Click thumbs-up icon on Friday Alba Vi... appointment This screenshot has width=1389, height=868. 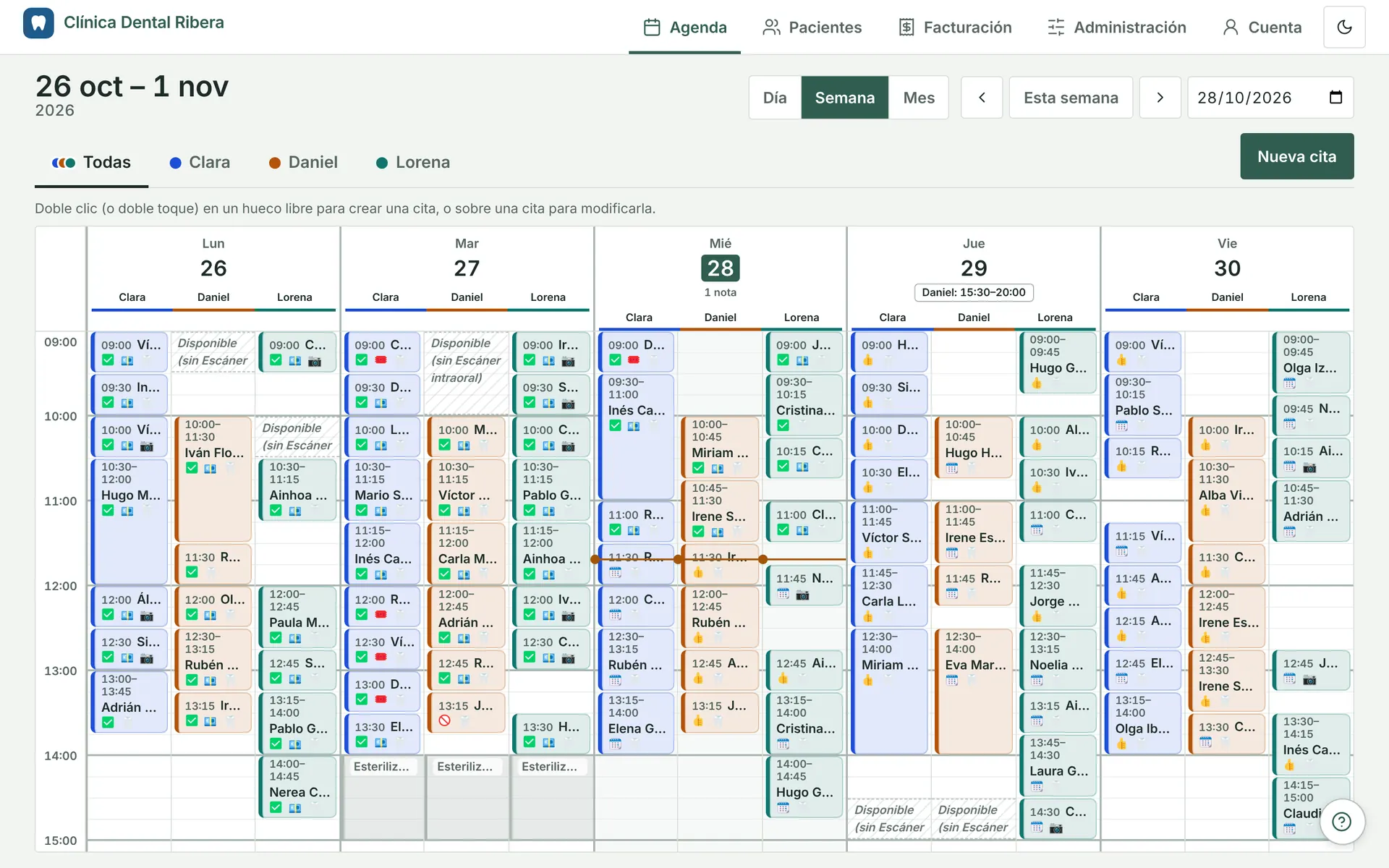(x=1205, y=511)
